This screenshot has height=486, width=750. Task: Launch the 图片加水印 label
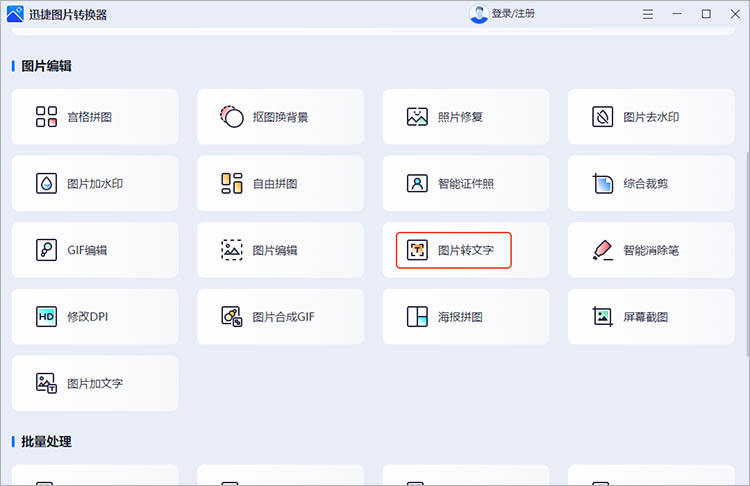tap(95, 184)
